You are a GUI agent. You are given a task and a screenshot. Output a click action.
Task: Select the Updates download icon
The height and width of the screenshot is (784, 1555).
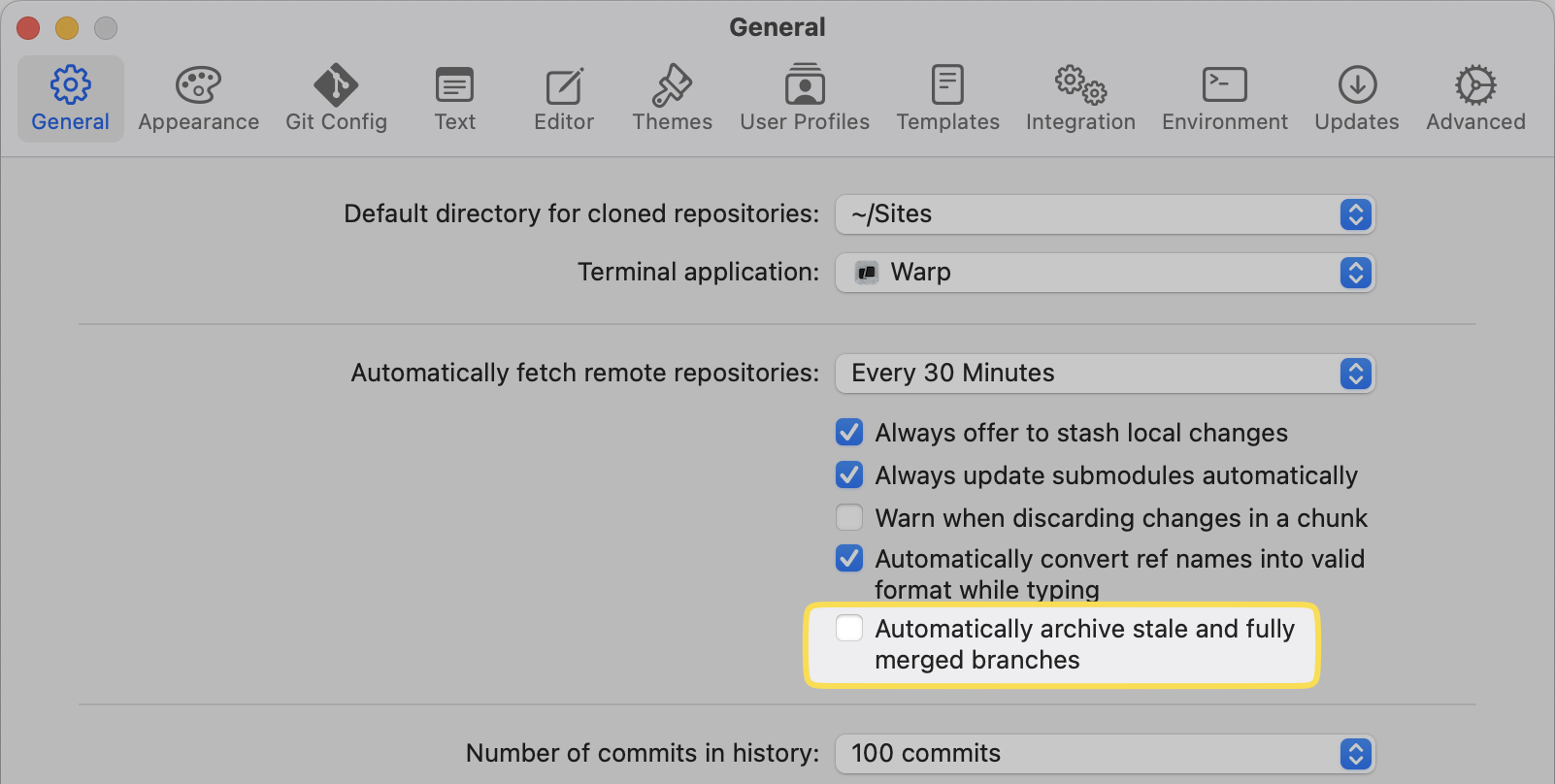[1357, 85]
